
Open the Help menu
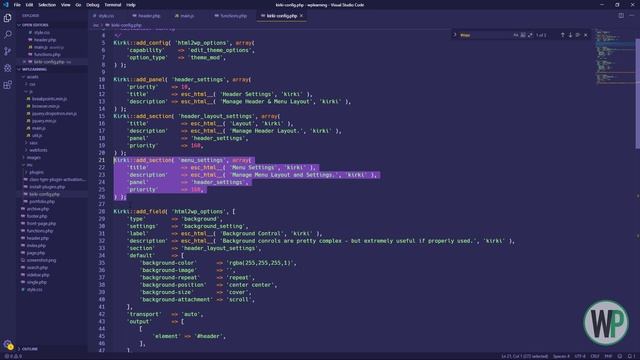(131, 5)
